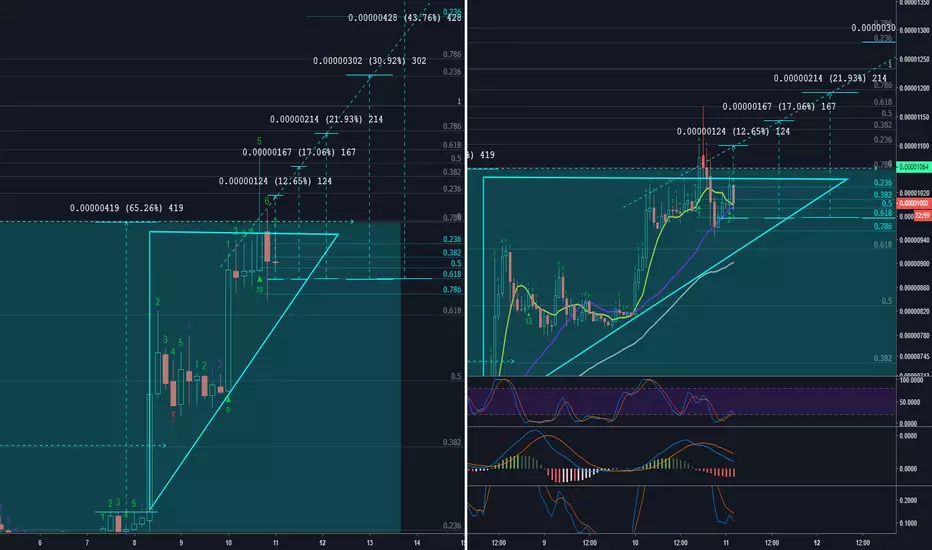This screenshot has width=932, height=550.
Task: Click date 9 on right chart time axis
Action: (544, 543)
